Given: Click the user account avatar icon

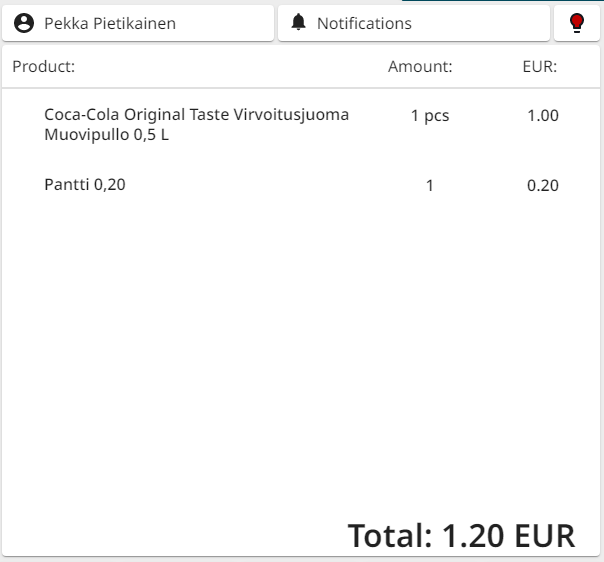Looking at the screenshot, I should pos(25,23).
